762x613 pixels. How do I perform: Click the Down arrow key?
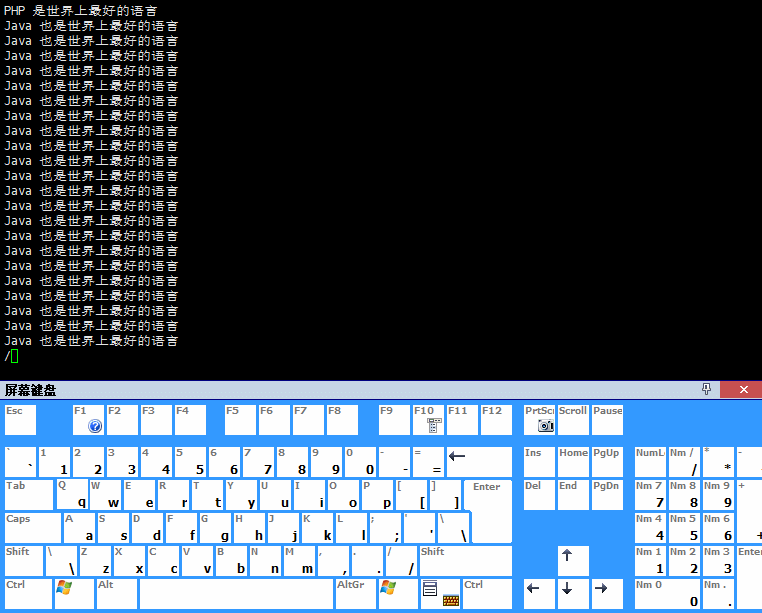click(x=573, y=594)
